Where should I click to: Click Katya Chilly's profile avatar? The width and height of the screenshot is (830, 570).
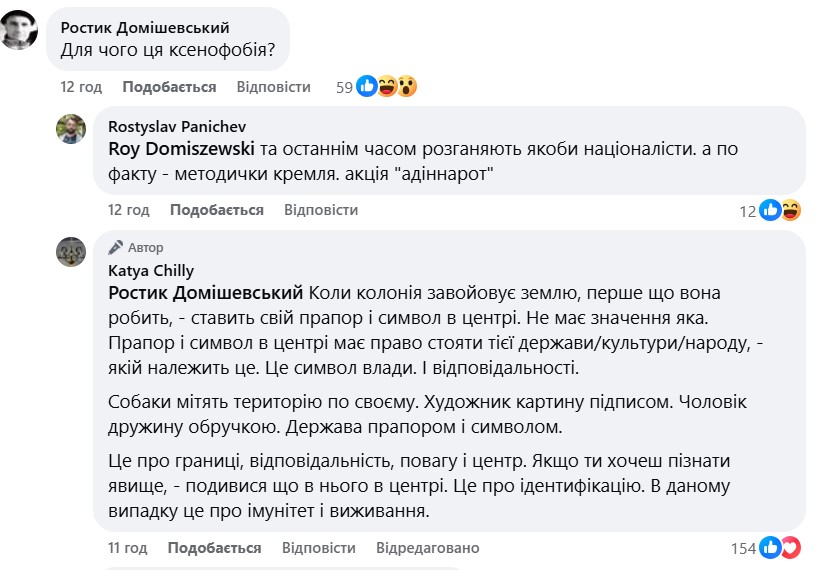[x=70, y=252]
